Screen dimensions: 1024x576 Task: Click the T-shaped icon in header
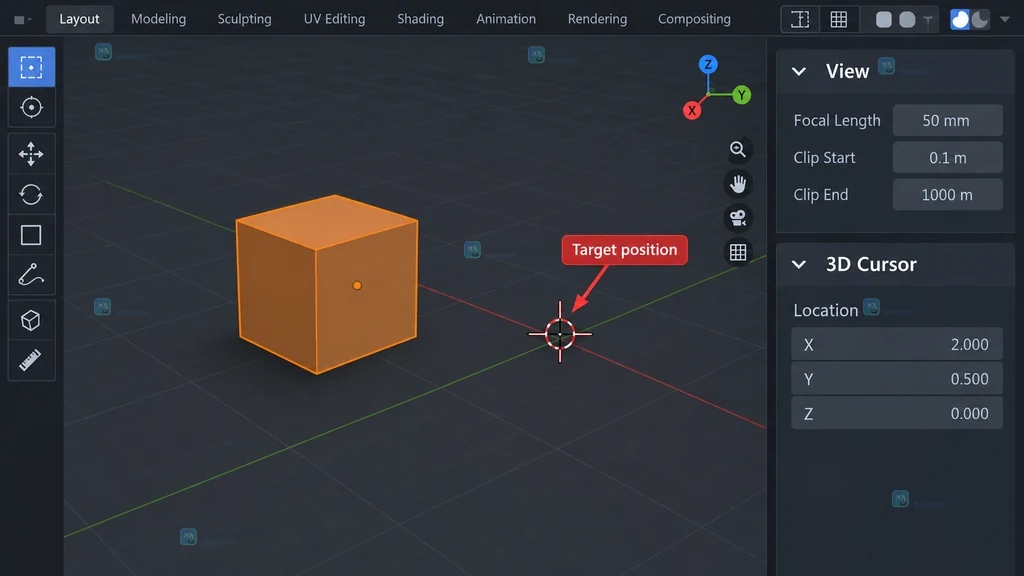pyautogui.click(x=928, y=22)
